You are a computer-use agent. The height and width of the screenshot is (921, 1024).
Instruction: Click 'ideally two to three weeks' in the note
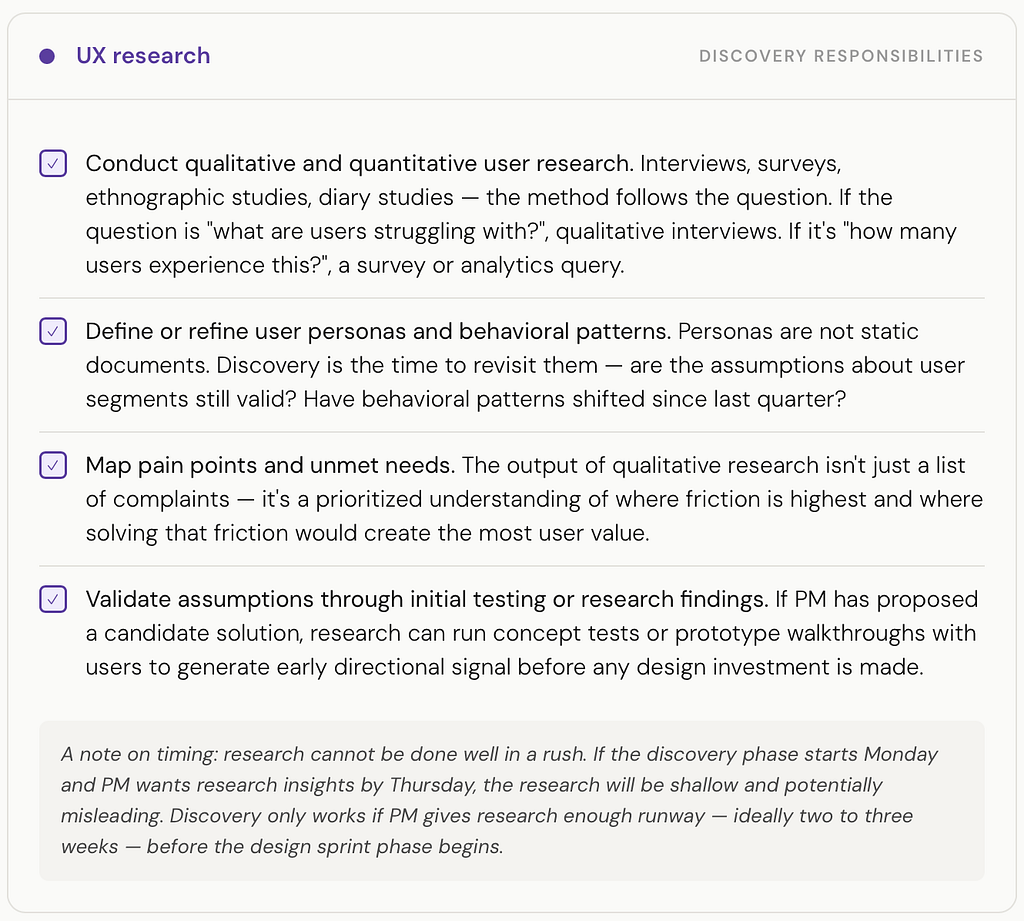[x=487, y=831]
